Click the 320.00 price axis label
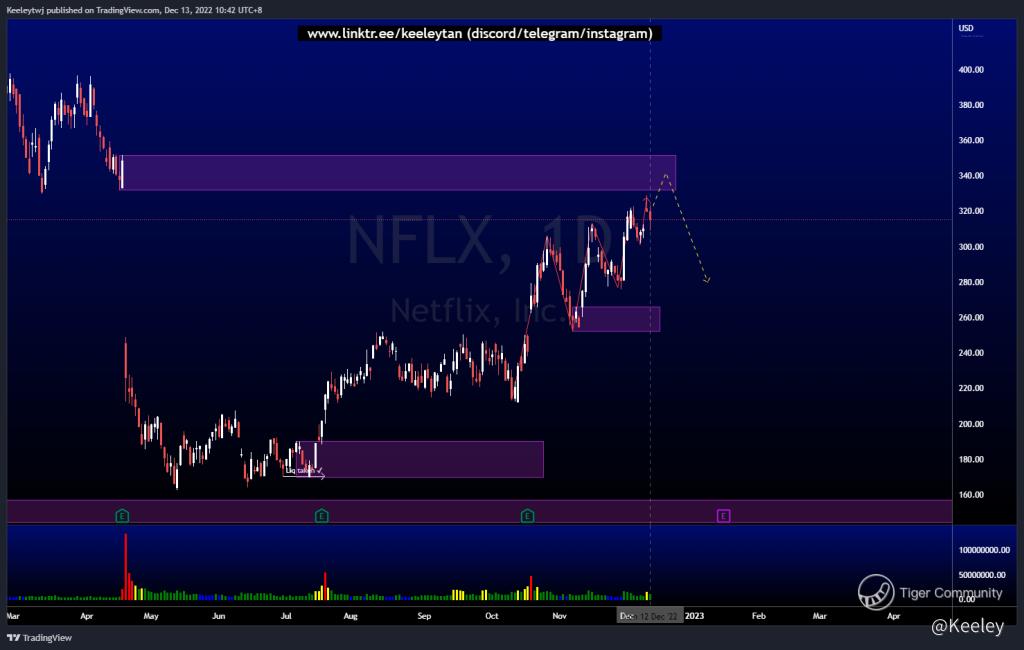Screen dimensions: 1024x650 coord(971,211)
